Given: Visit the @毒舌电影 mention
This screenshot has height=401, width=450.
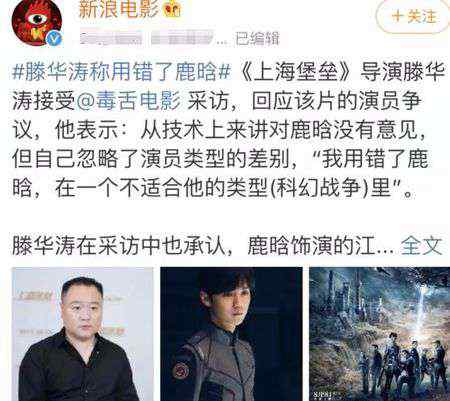Looking at the screenshot, I should click(129, 101).
